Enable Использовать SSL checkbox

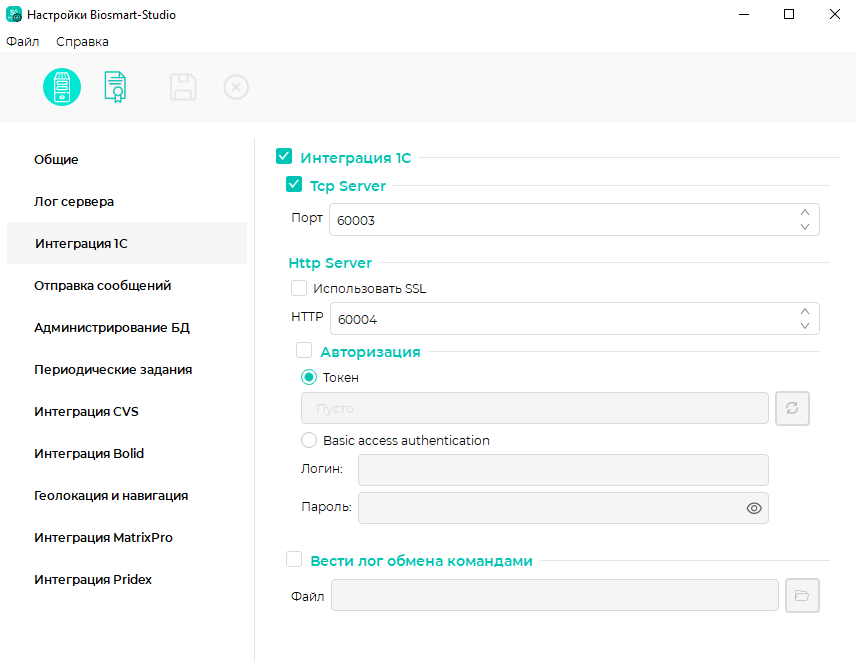(x=299, y=288)
